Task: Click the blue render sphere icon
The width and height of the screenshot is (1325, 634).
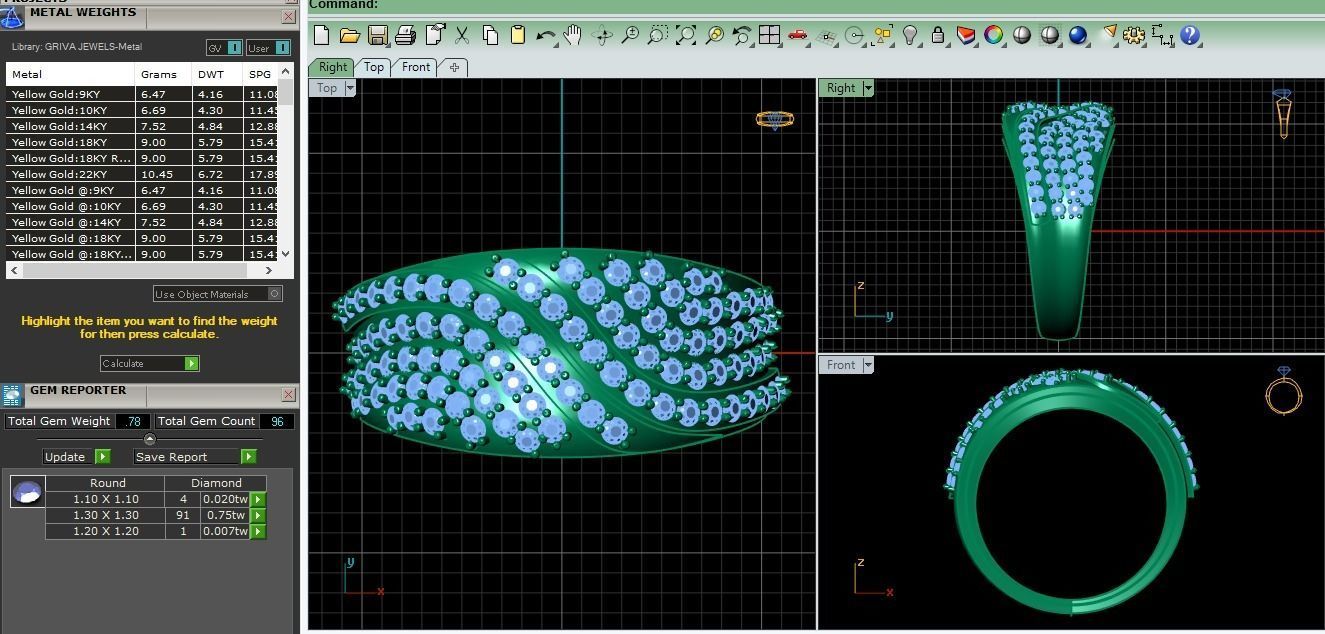Action: click(x=1077, y=35)
